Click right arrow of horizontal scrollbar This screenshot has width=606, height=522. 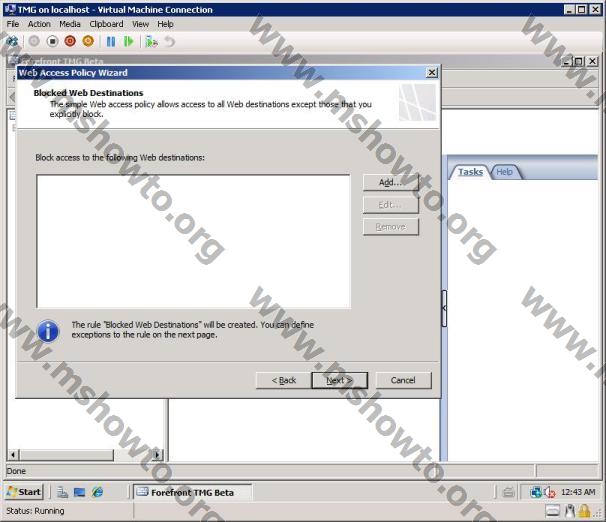157,455
